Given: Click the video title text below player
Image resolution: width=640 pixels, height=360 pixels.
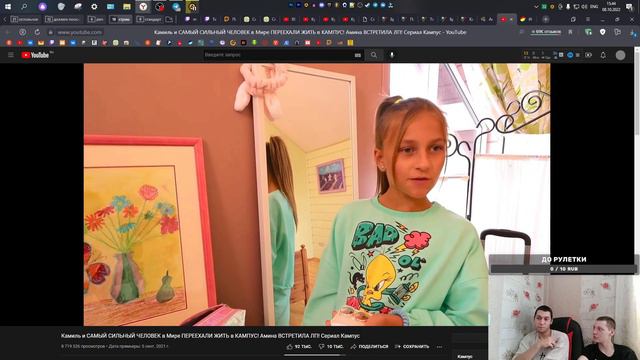Looking at the screenshot, I should [210, 336].
